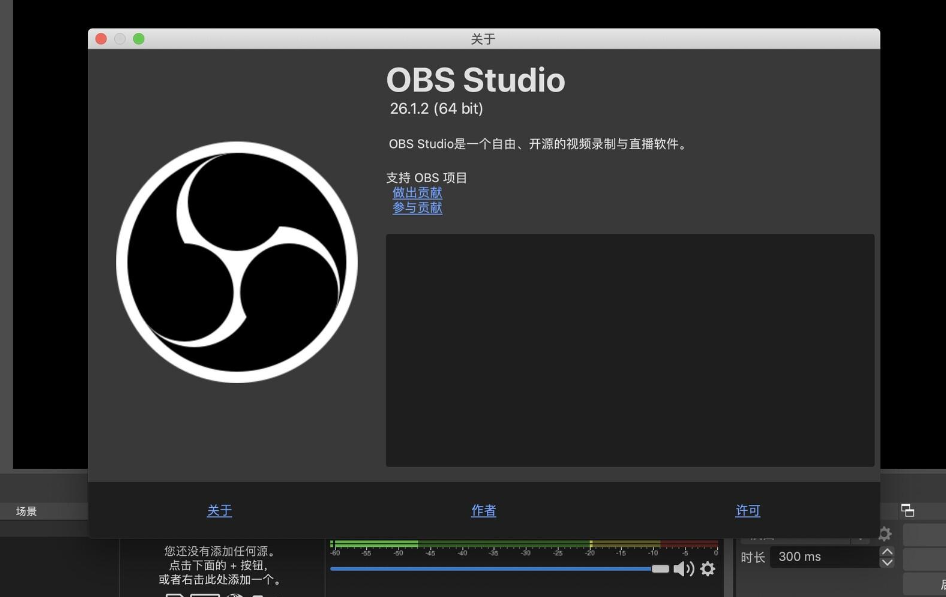Click the transition properties gear icon
Screen dimensions: 946x597
885,534
